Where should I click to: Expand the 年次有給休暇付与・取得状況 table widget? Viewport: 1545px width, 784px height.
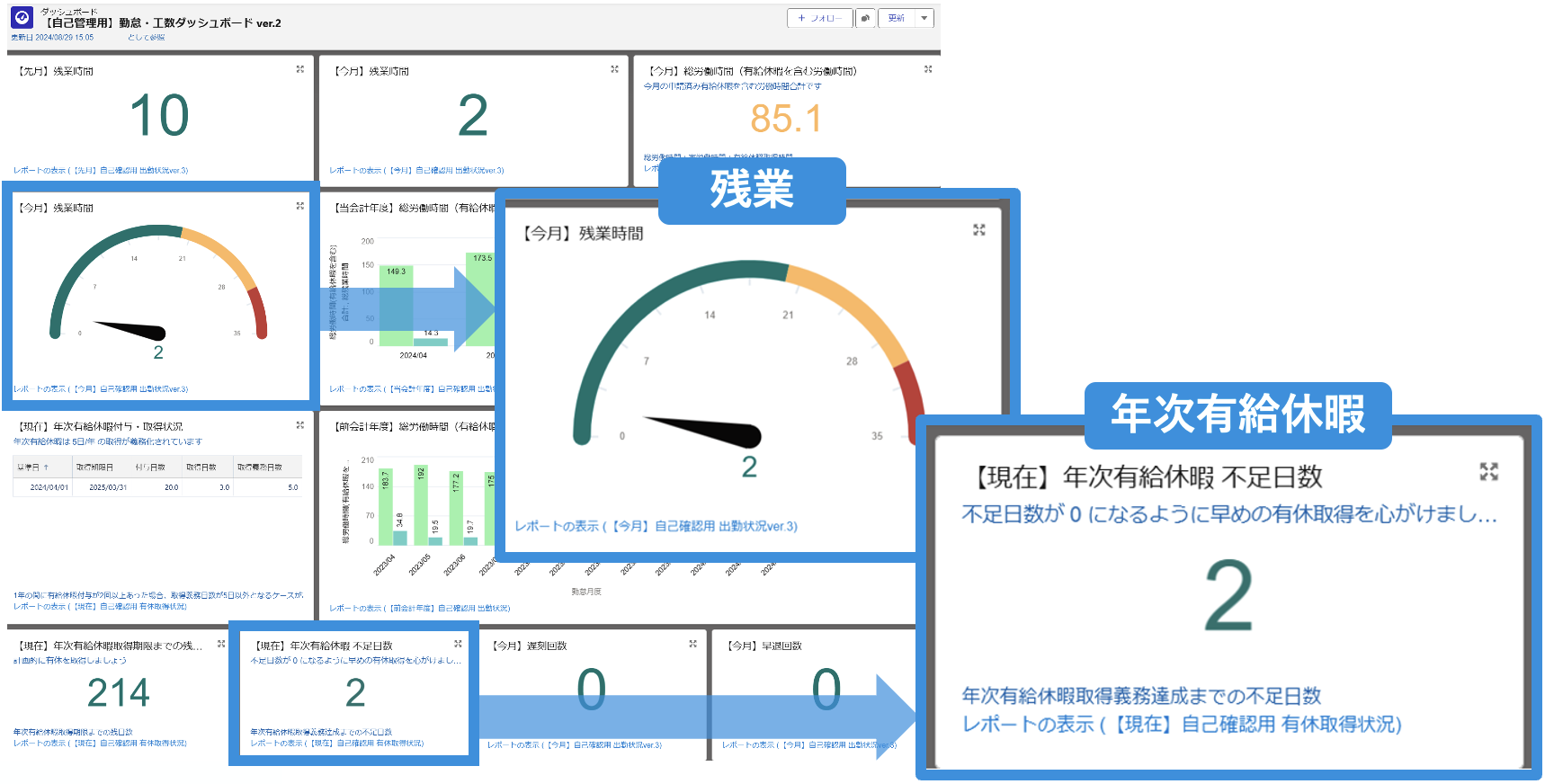click(300, 425)
